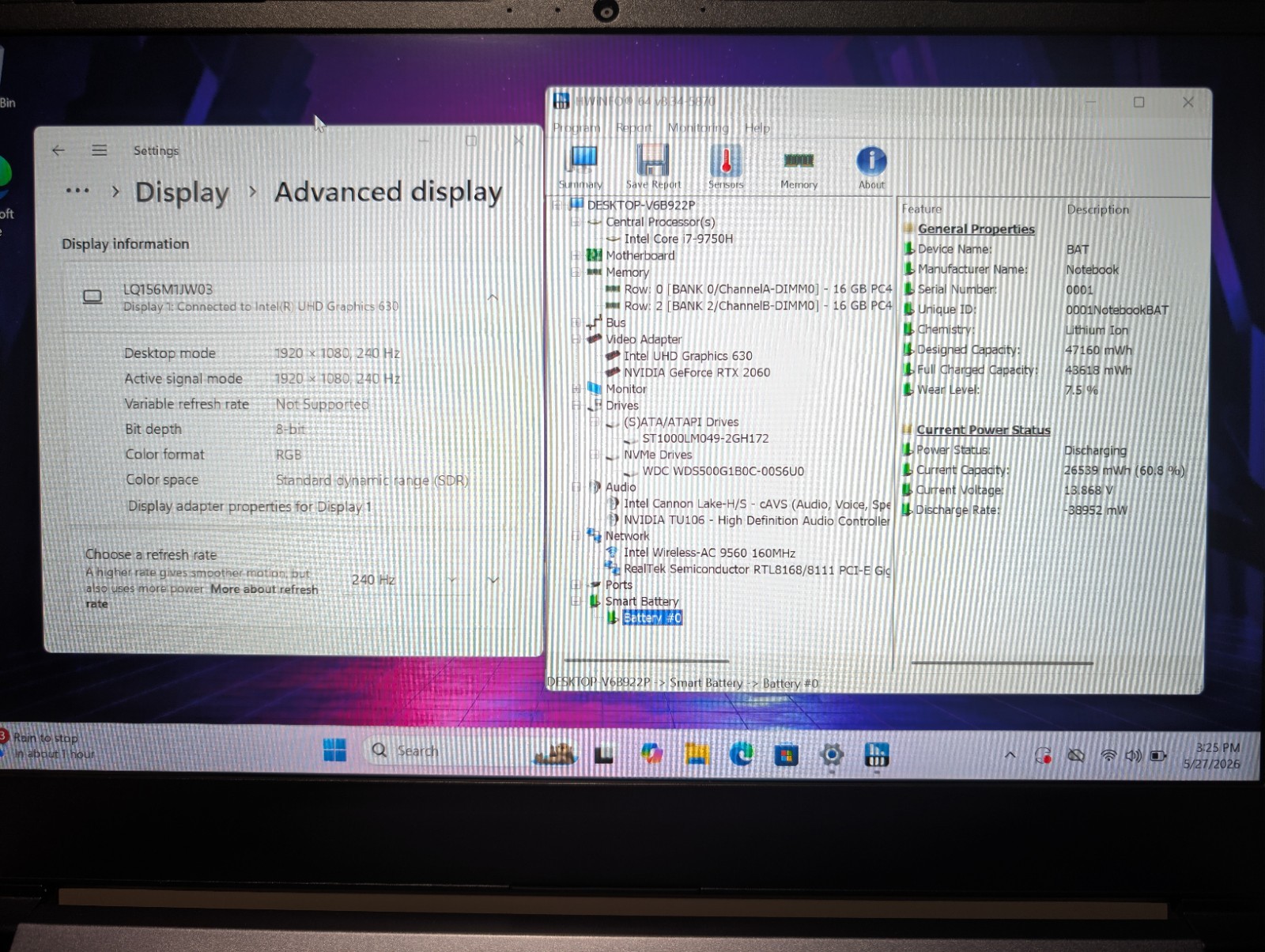Select Intel Wireless-AC 9560 160MHz adapter
Screen dimensions: 1265x952
709,553
